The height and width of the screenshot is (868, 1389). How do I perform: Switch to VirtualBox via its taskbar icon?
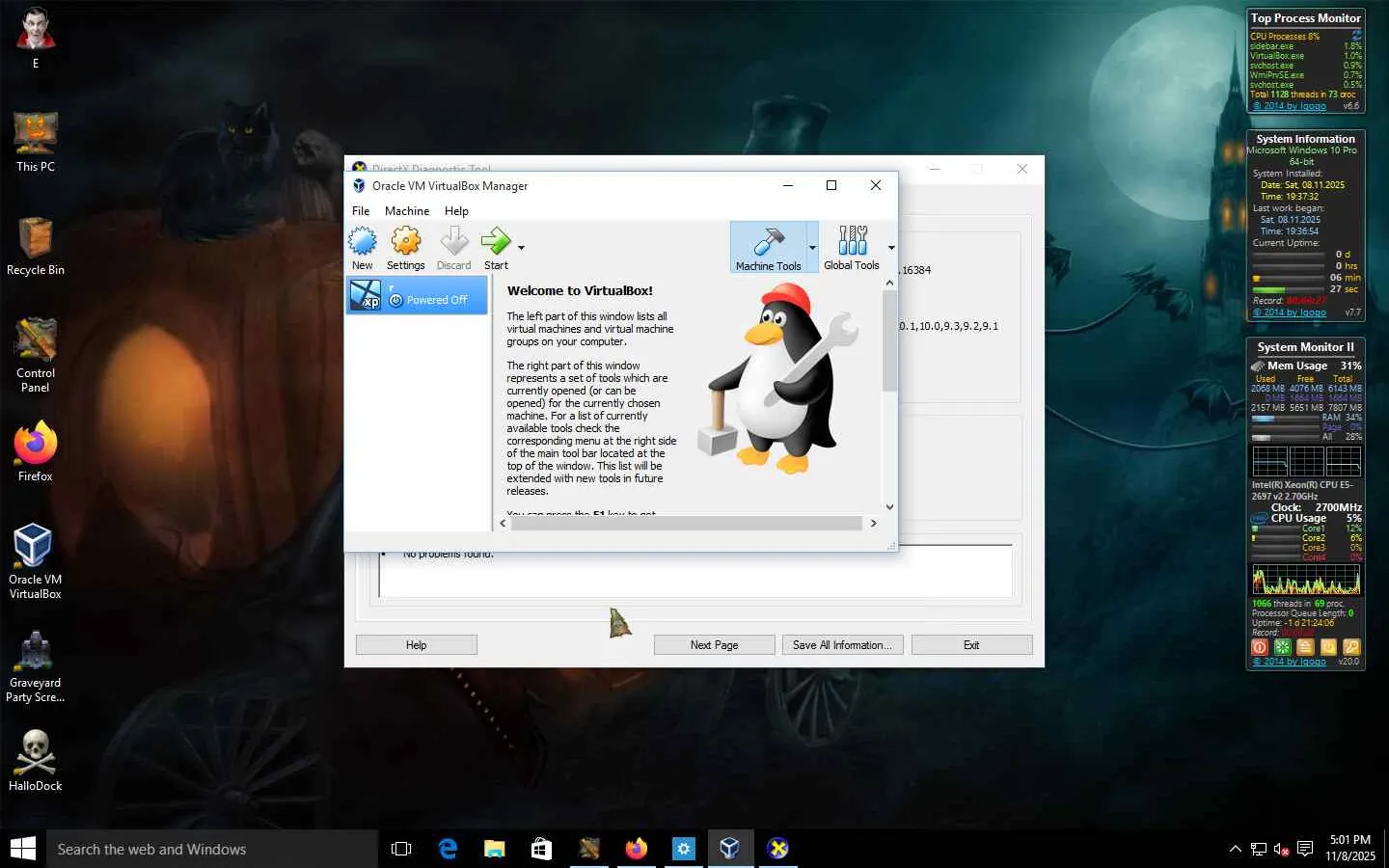[x=730, y=849]
